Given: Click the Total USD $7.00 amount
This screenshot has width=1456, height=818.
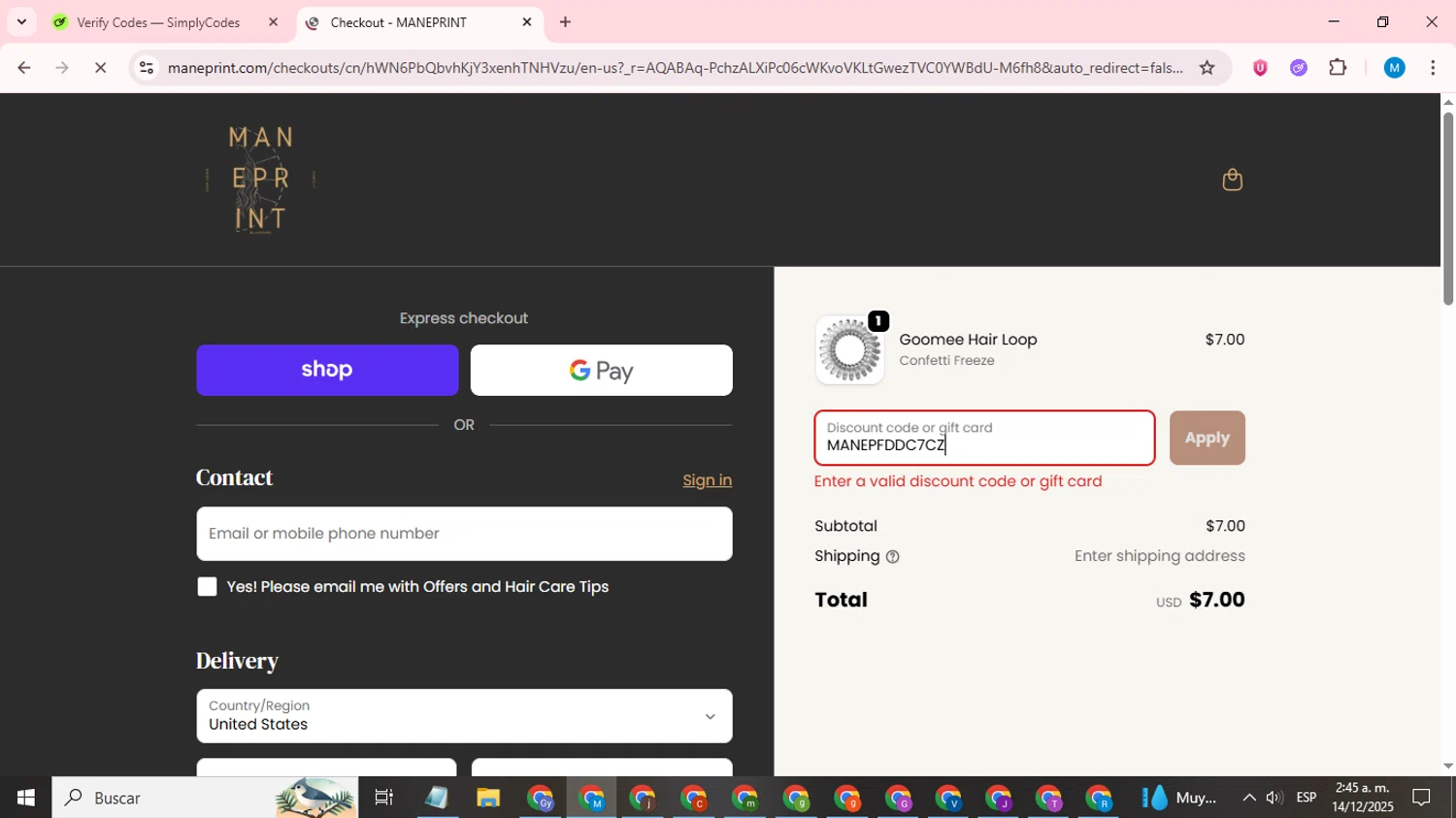Looking at the screenshot, I should 1200,600.
